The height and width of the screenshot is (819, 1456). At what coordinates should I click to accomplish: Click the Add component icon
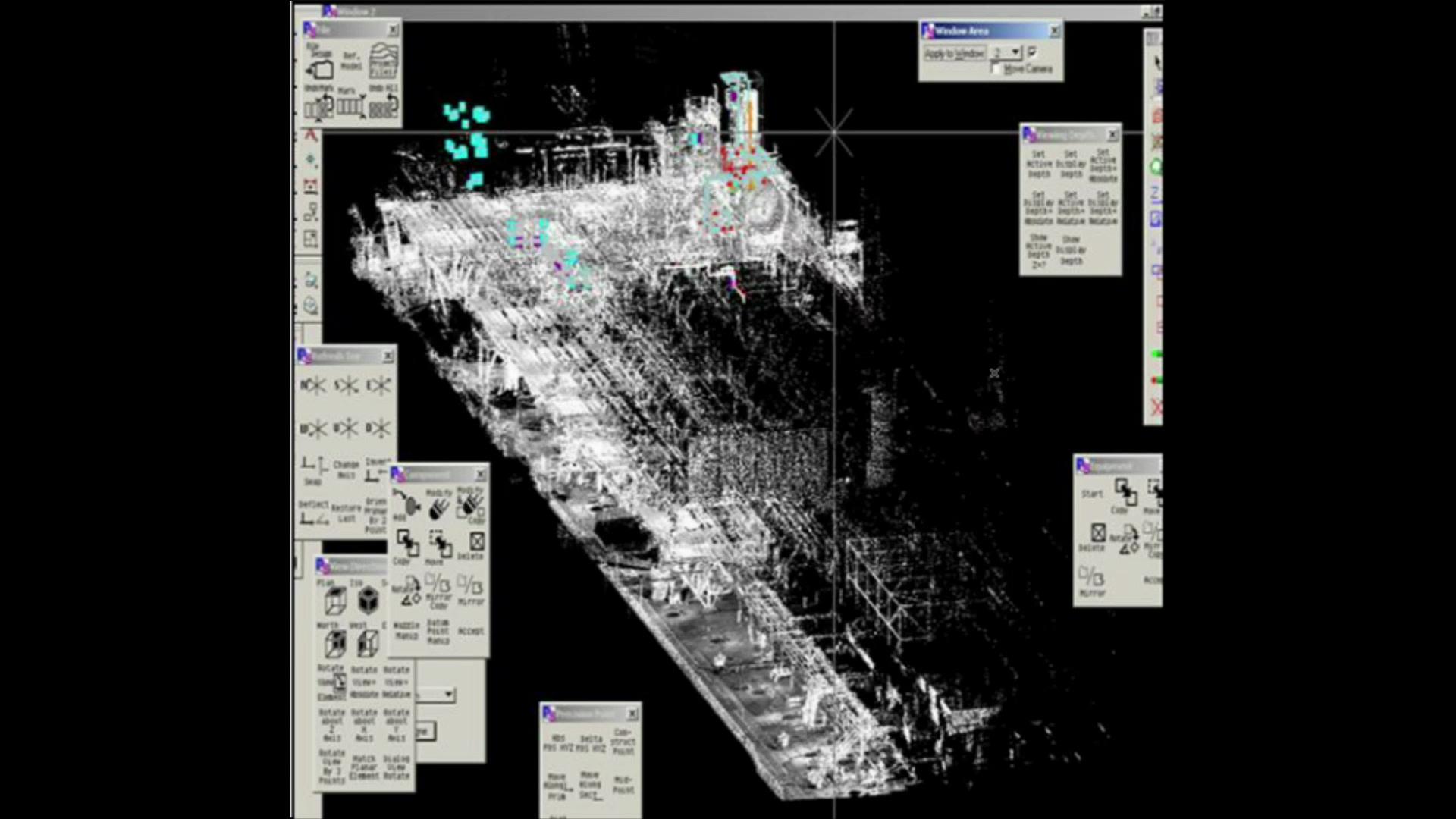click(x=406, y=504)
